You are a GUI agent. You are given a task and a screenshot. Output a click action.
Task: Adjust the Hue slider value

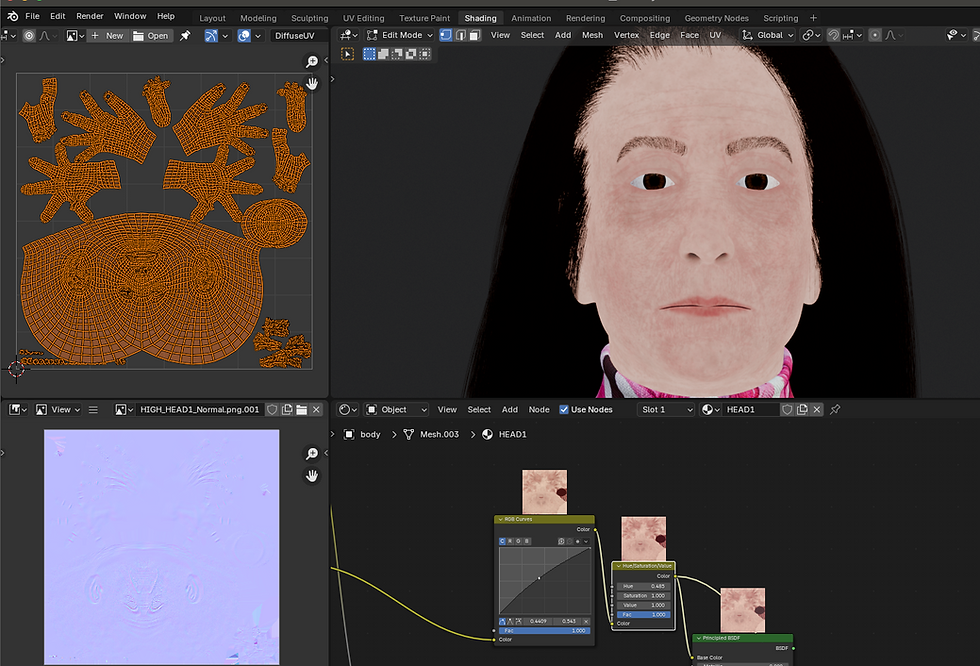(644, 586)
